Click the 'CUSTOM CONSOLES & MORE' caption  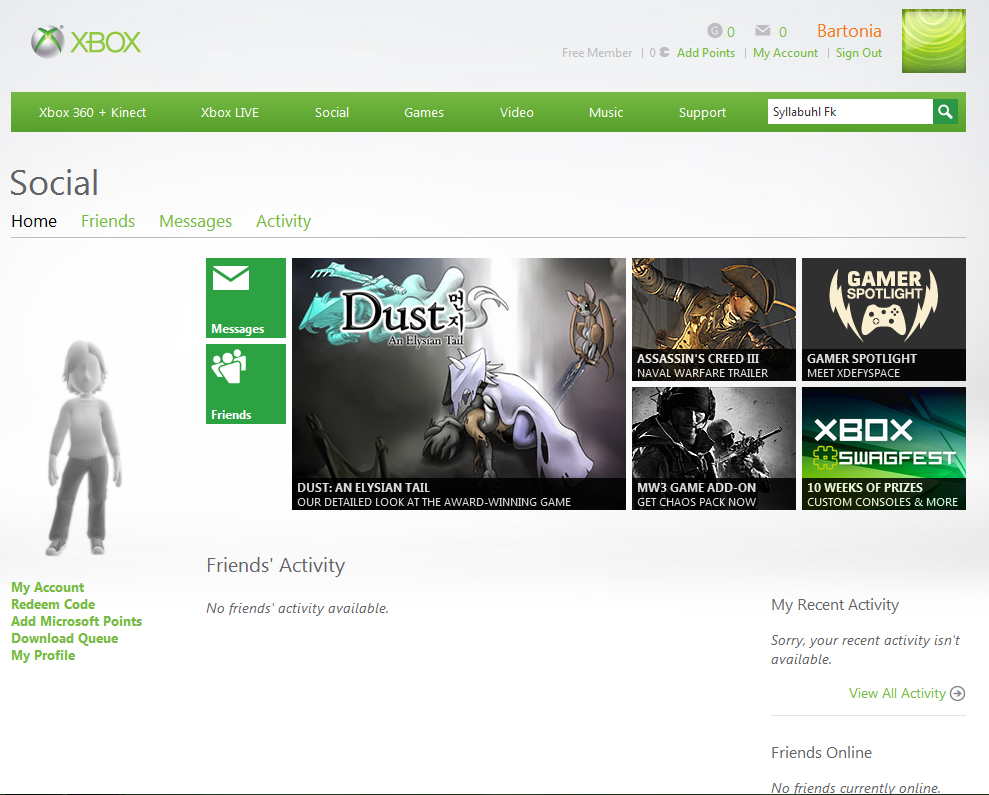882,502
